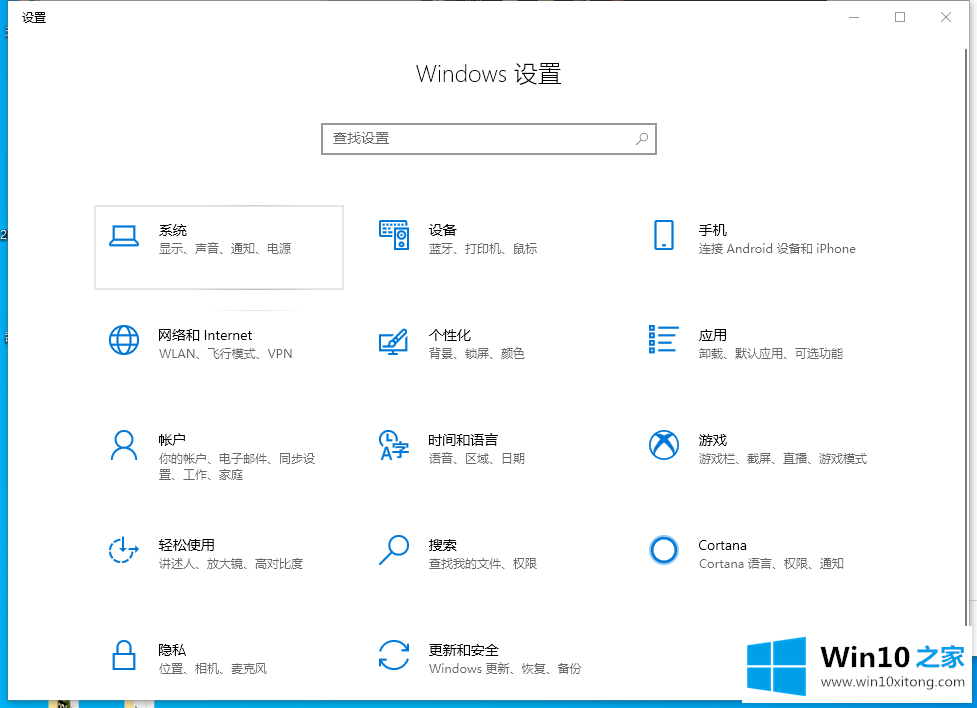
Task: Click the text 位置、相机、麦克风
Action: pyautogui.click(x=213, y=669)
